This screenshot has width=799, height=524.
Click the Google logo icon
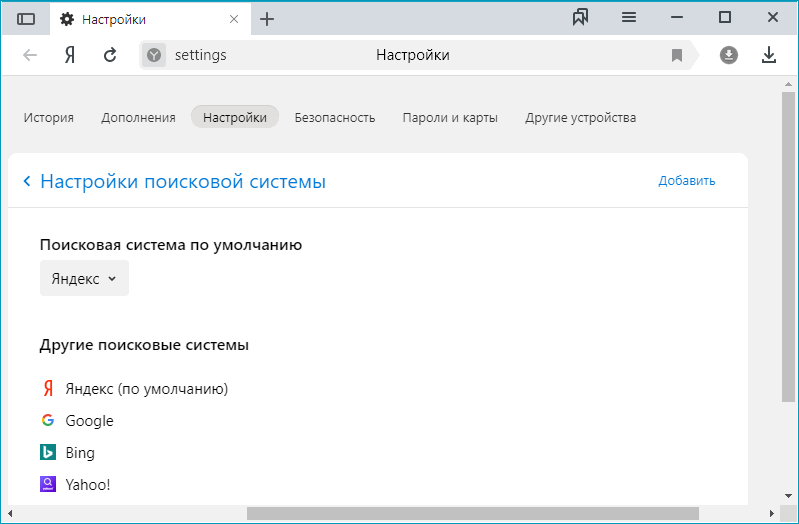pyautogui.click(x=48, y=420)
